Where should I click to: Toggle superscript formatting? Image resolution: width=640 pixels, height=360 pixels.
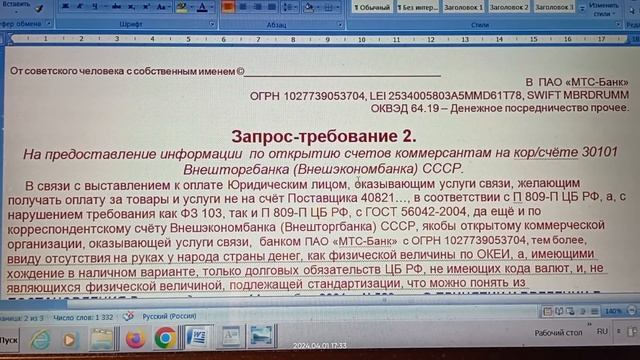(146, 7)
